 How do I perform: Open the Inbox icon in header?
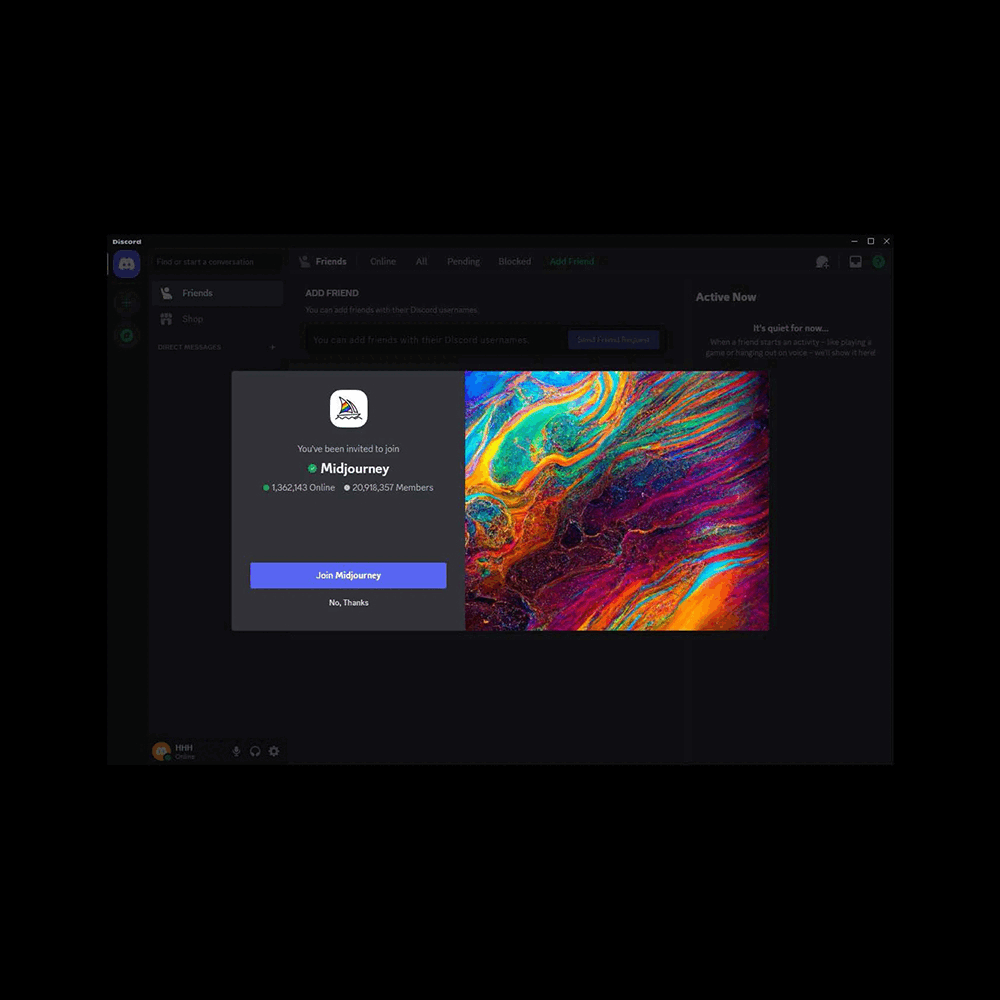855,262
